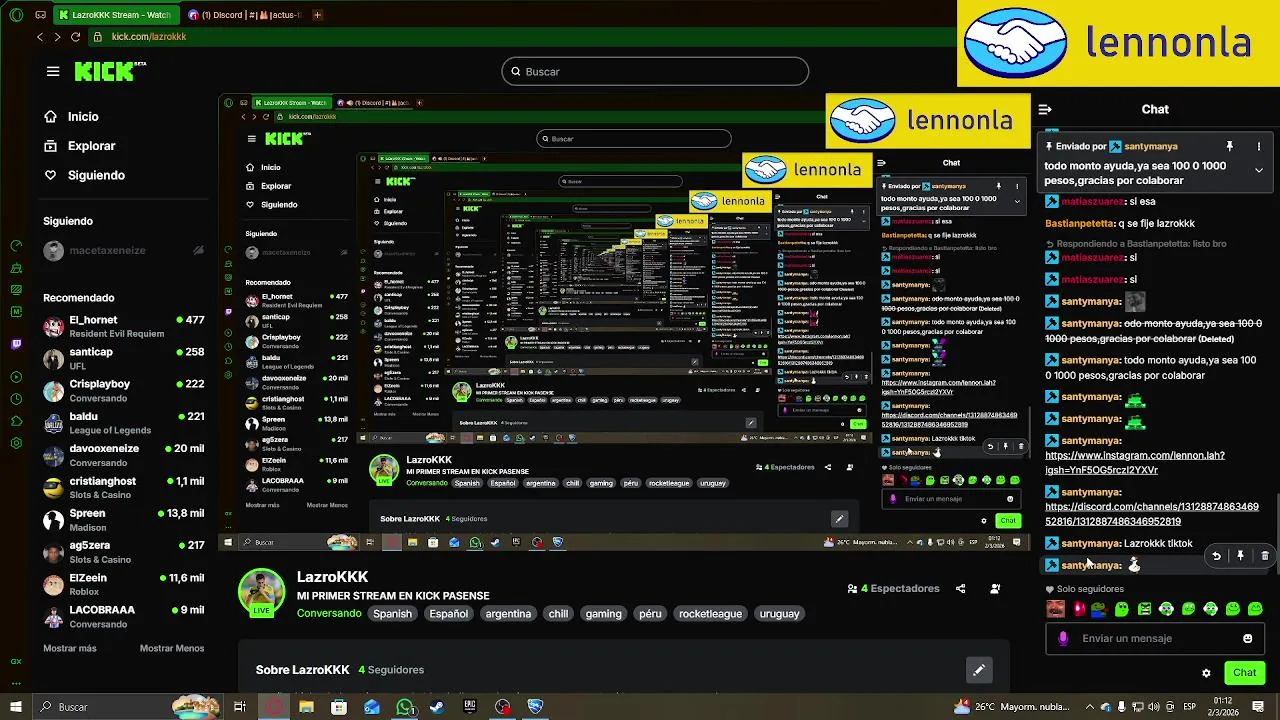
Task: Send the message with the green Chat button
Action: [1244, 673]
